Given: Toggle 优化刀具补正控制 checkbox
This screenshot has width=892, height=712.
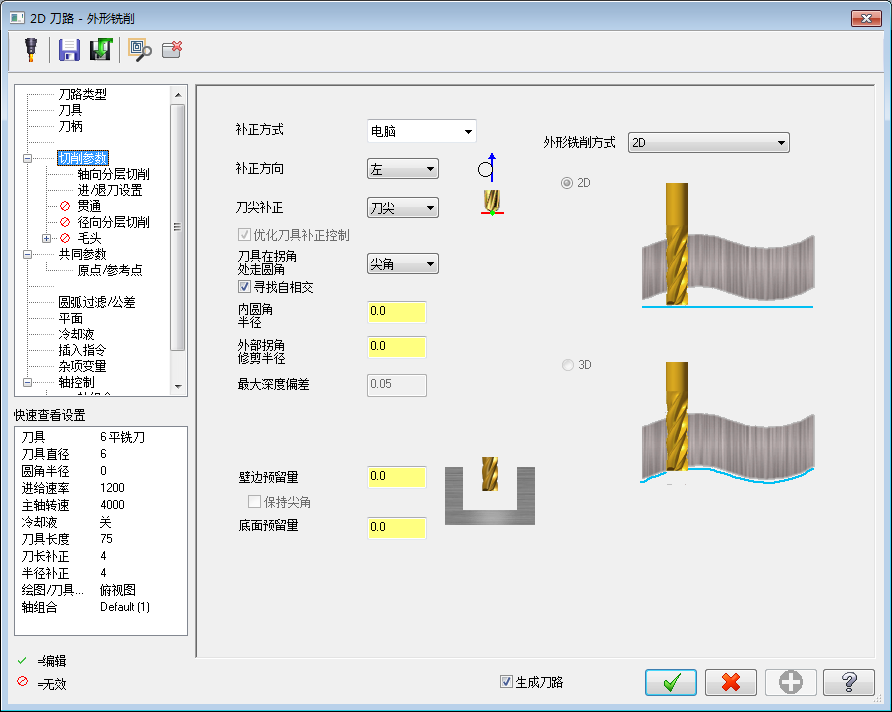Looking at the screenshot, I should (x=244, y=234).
